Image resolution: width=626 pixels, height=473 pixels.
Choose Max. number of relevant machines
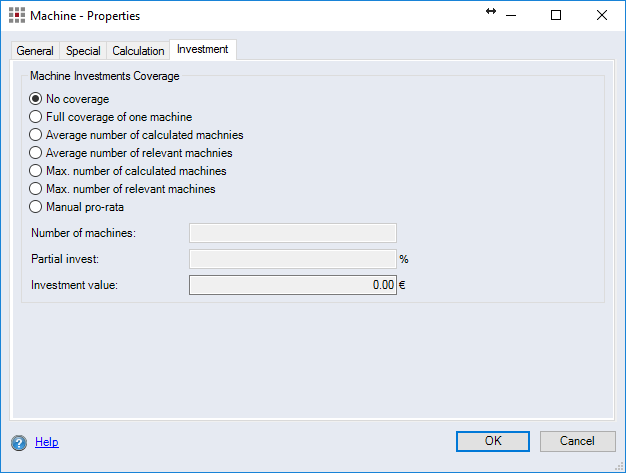36,189
